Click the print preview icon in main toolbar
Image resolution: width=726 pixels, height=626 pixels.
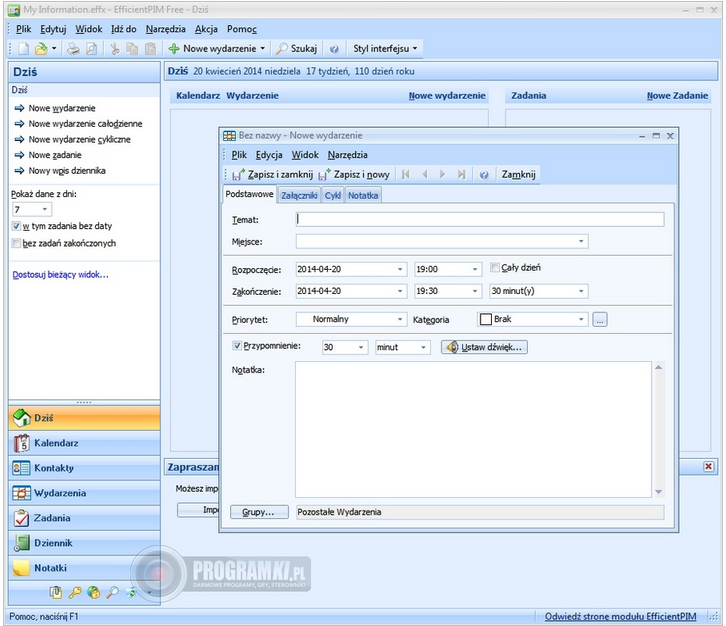pyautogui.click(x=91, y=49)
